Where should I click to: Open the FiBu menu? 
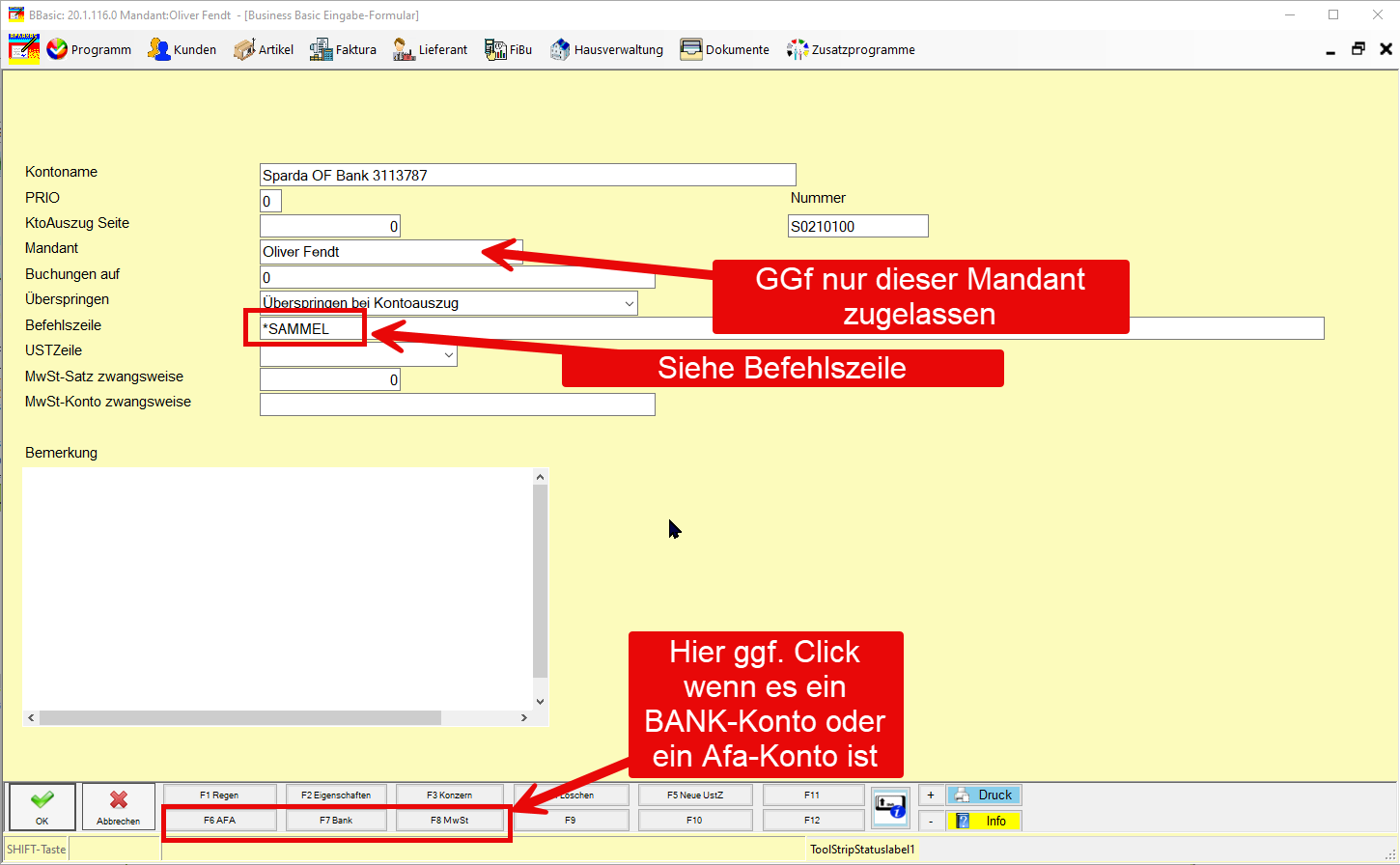(x=509, y=49)
